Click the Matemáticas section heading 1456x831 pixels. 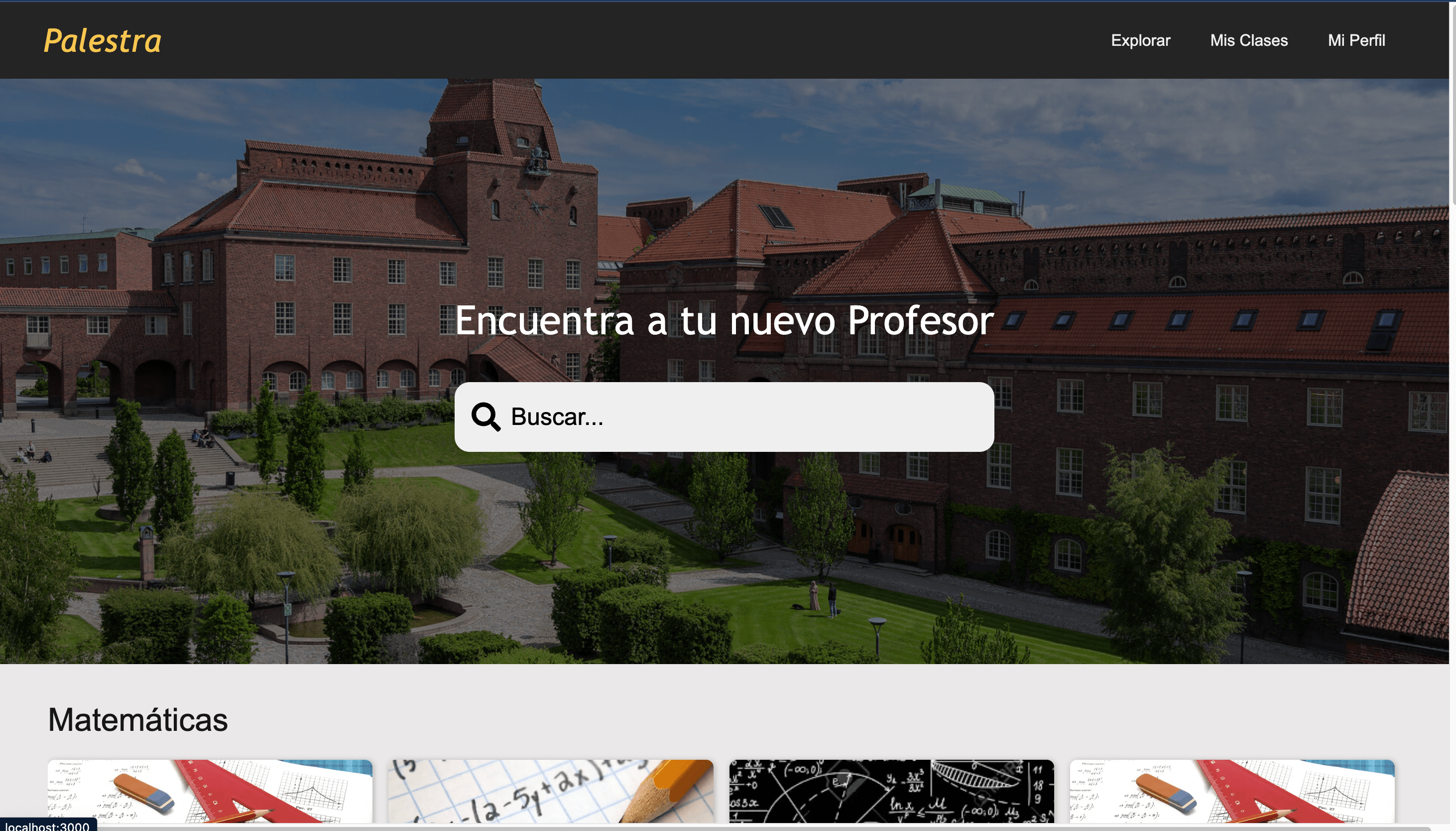(138, 720)
